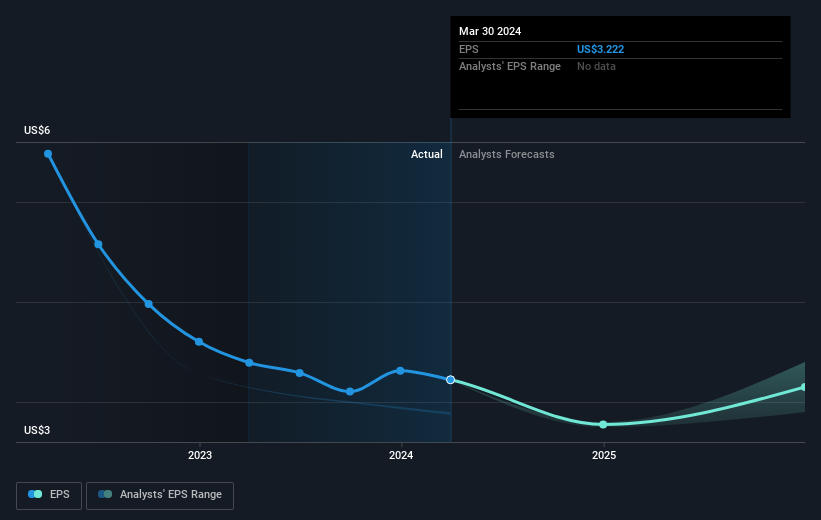This screenshot has height=520, width=821.
Task: Click the second EPS data point on the steep decline
Action: 98,245
